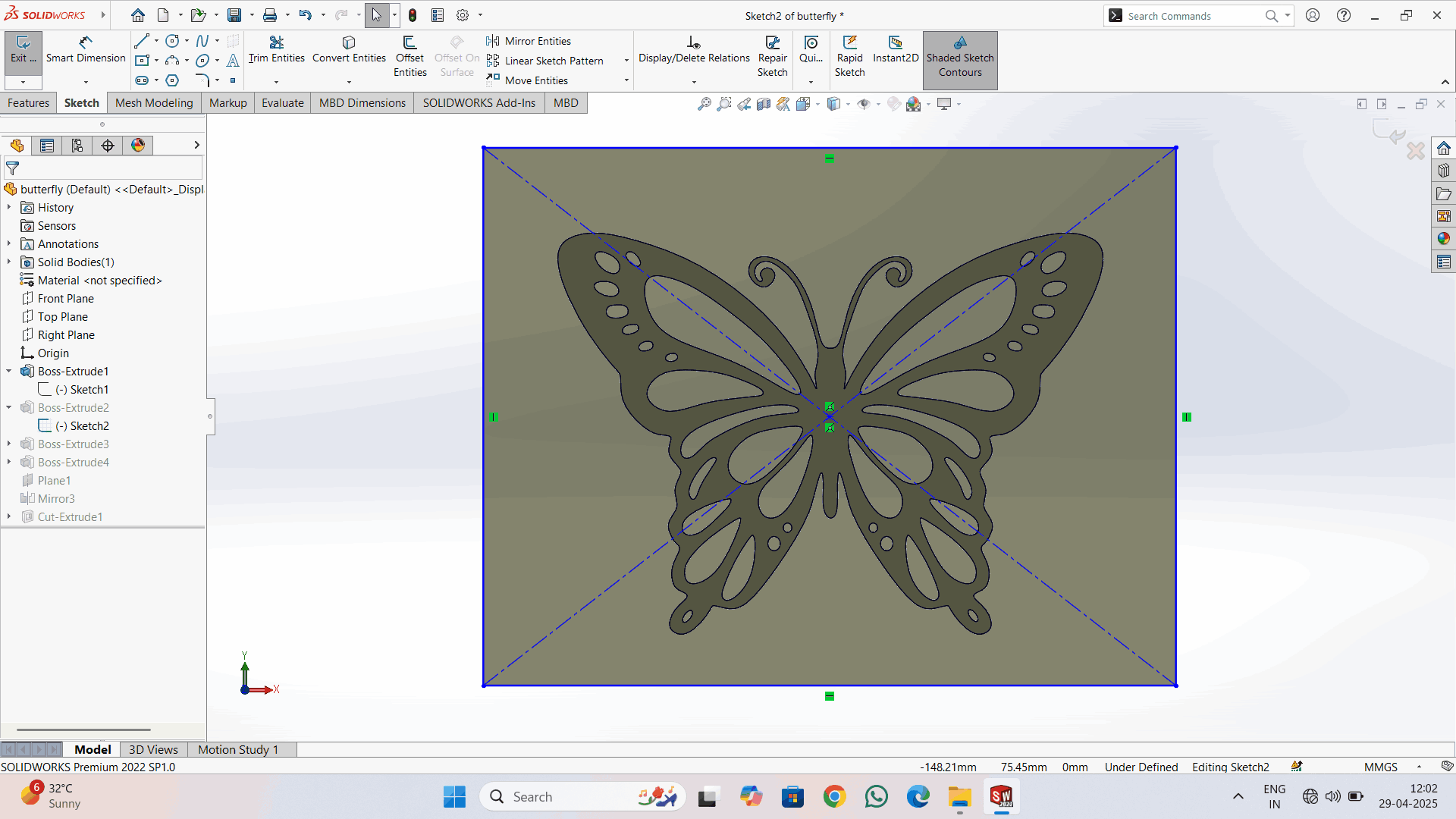The image size is (1456, 819).
Task: Open the DisplayManager tab icon
Action: (138, 146)
